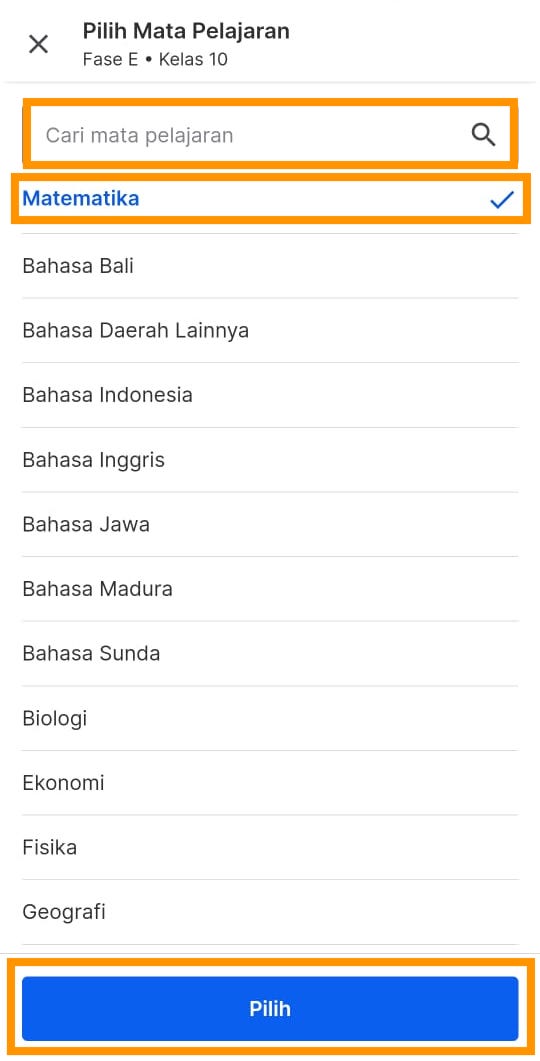The width and height of the screenshot is (540, 1061).
Task: Click the Pilih Mata Pelajaran title
Action: (186, 31)
